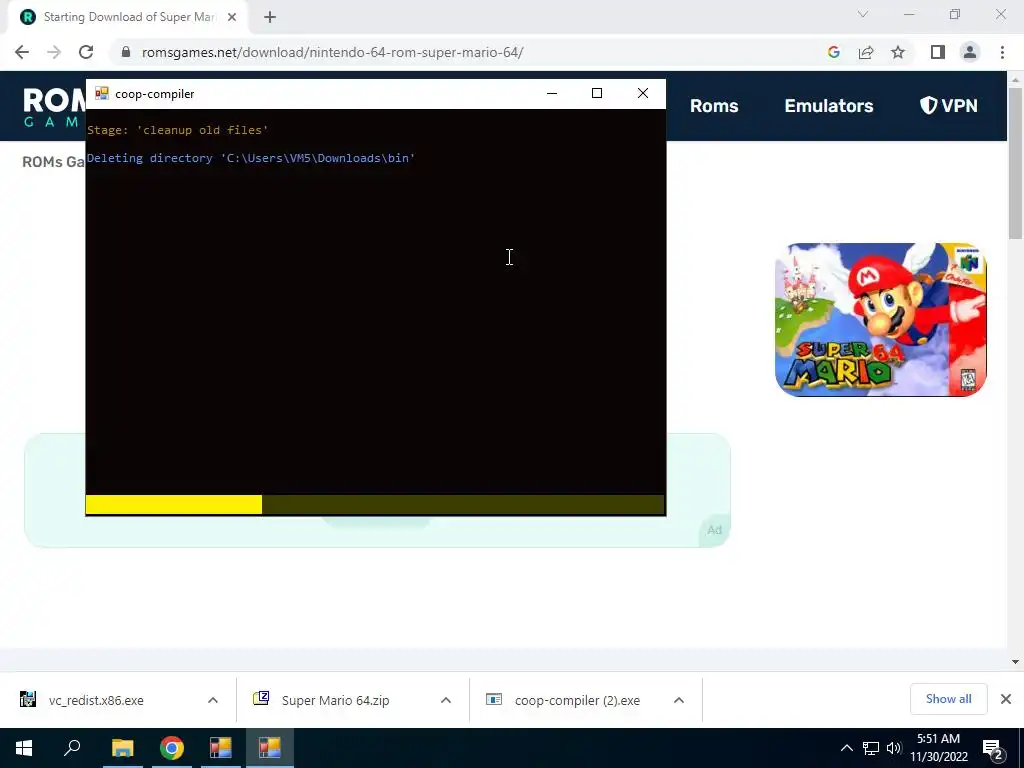
Task: Open vc_redist.x86.exe download item
Action: point(96,700)
